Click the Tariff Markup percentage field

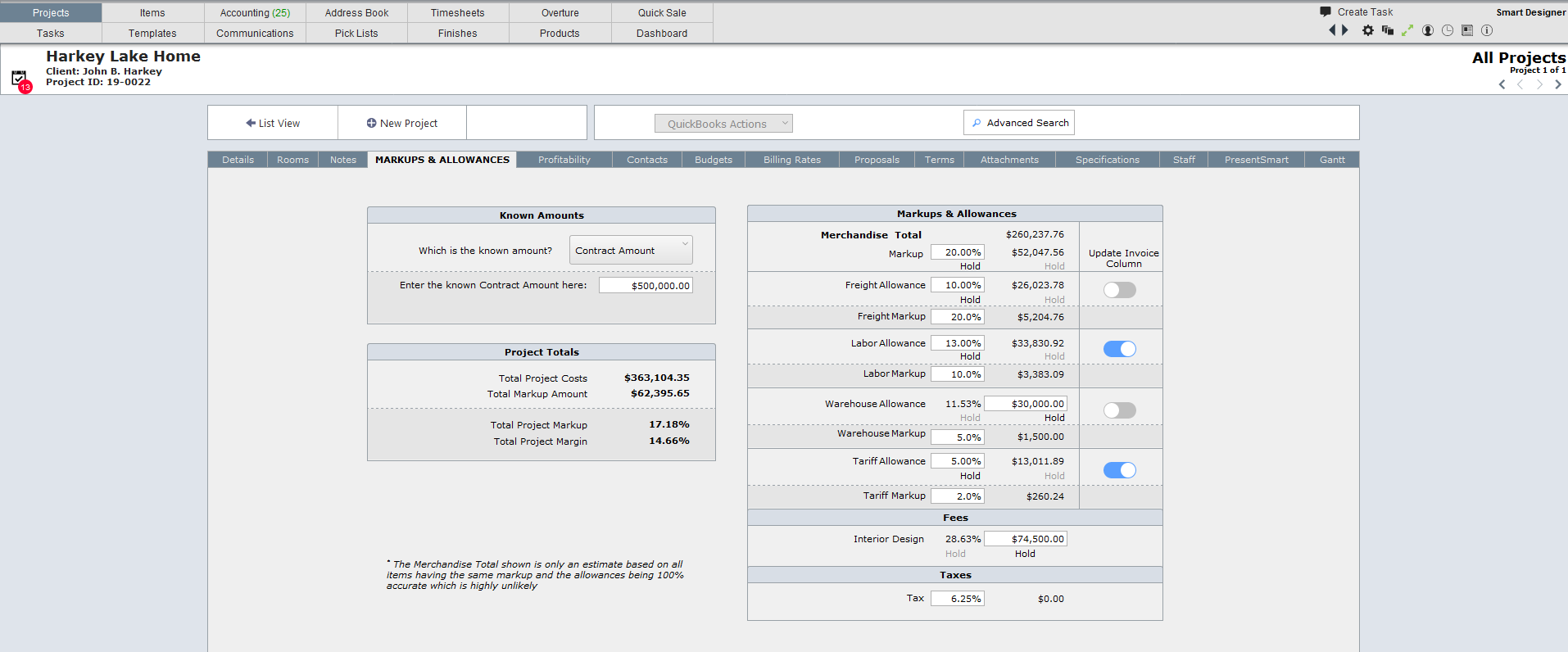pyautogui.click(x=957, y=496)
